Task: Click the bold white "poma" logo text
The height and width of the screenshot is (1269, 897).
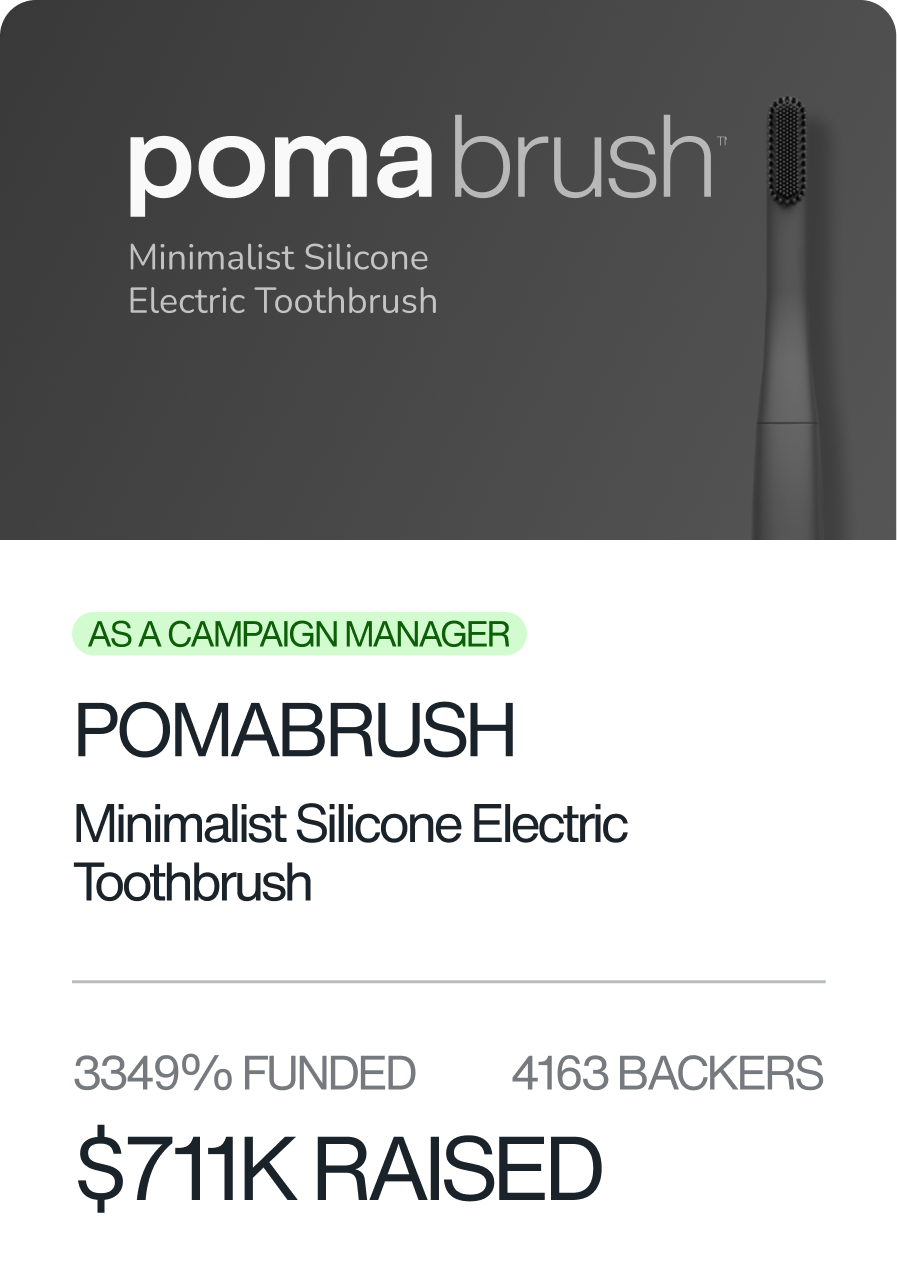Action: tap(281, 163)
